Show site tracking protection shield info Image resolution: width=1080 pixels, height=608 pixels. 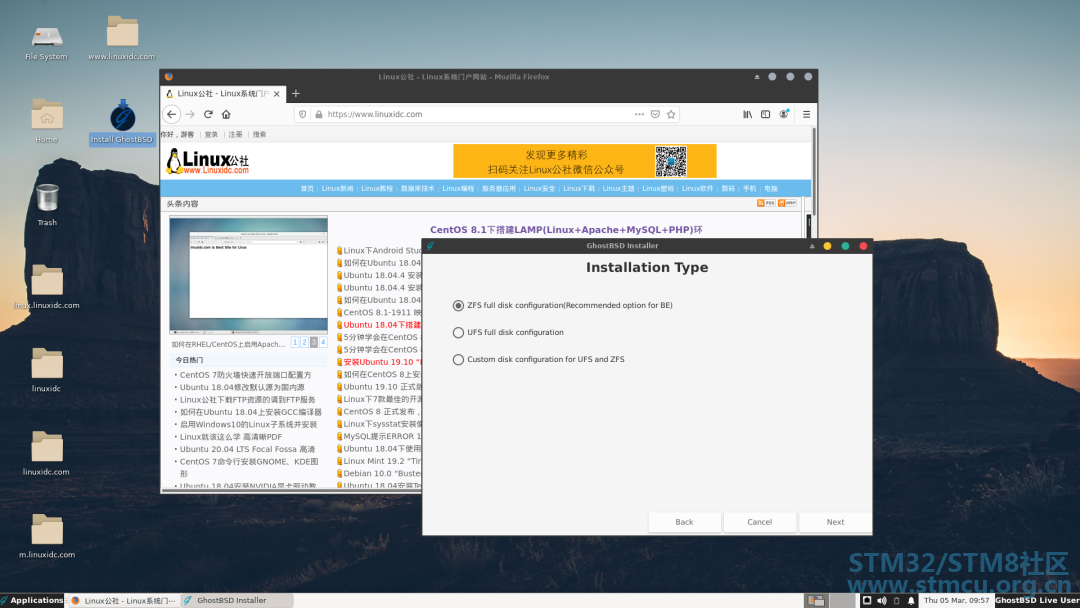[x=302, y=114]
